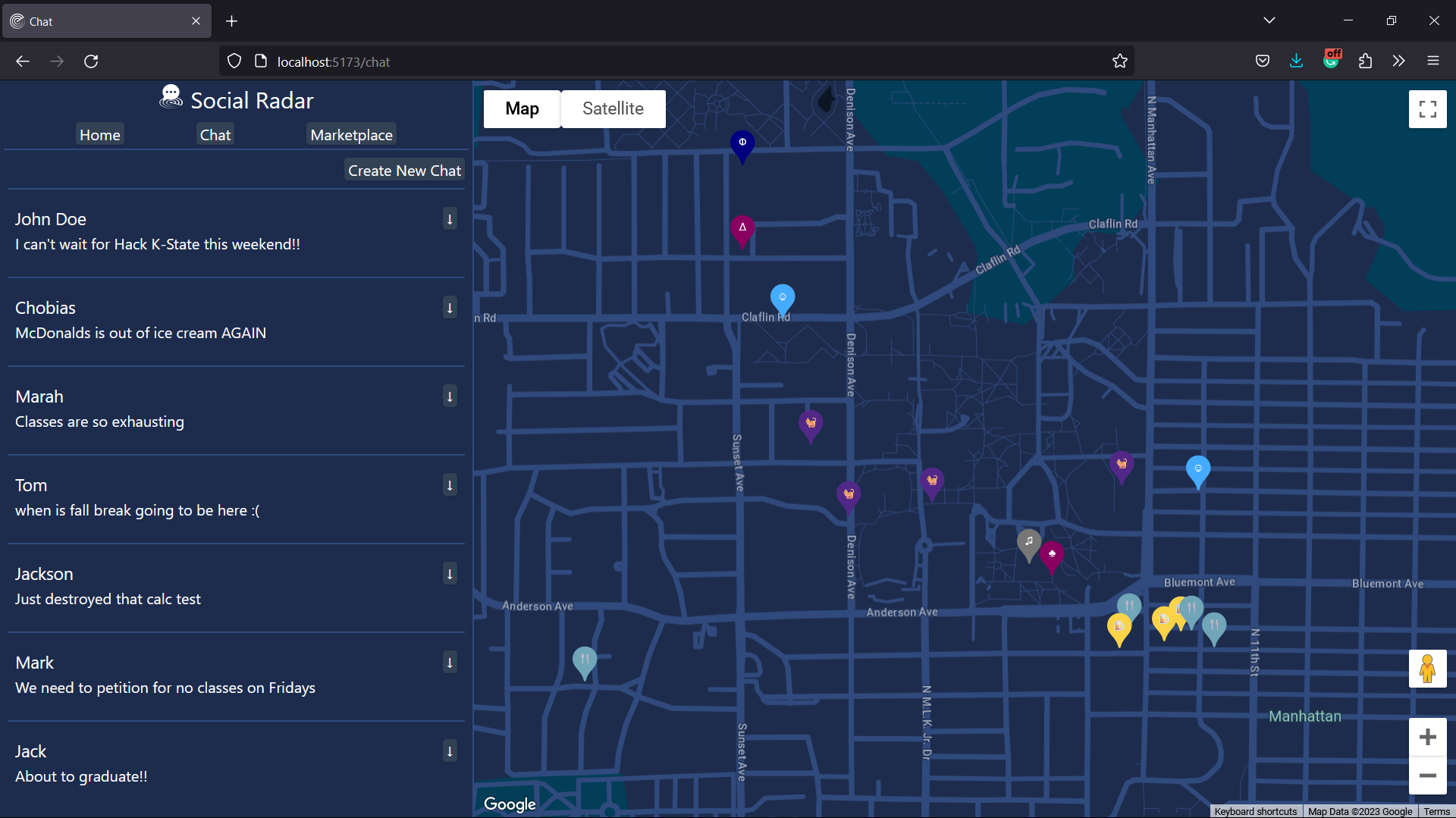Open the tab list dropdown chevron
Image resolution: width=1456 pixels, height=818 pixels.
(1269, 20)
